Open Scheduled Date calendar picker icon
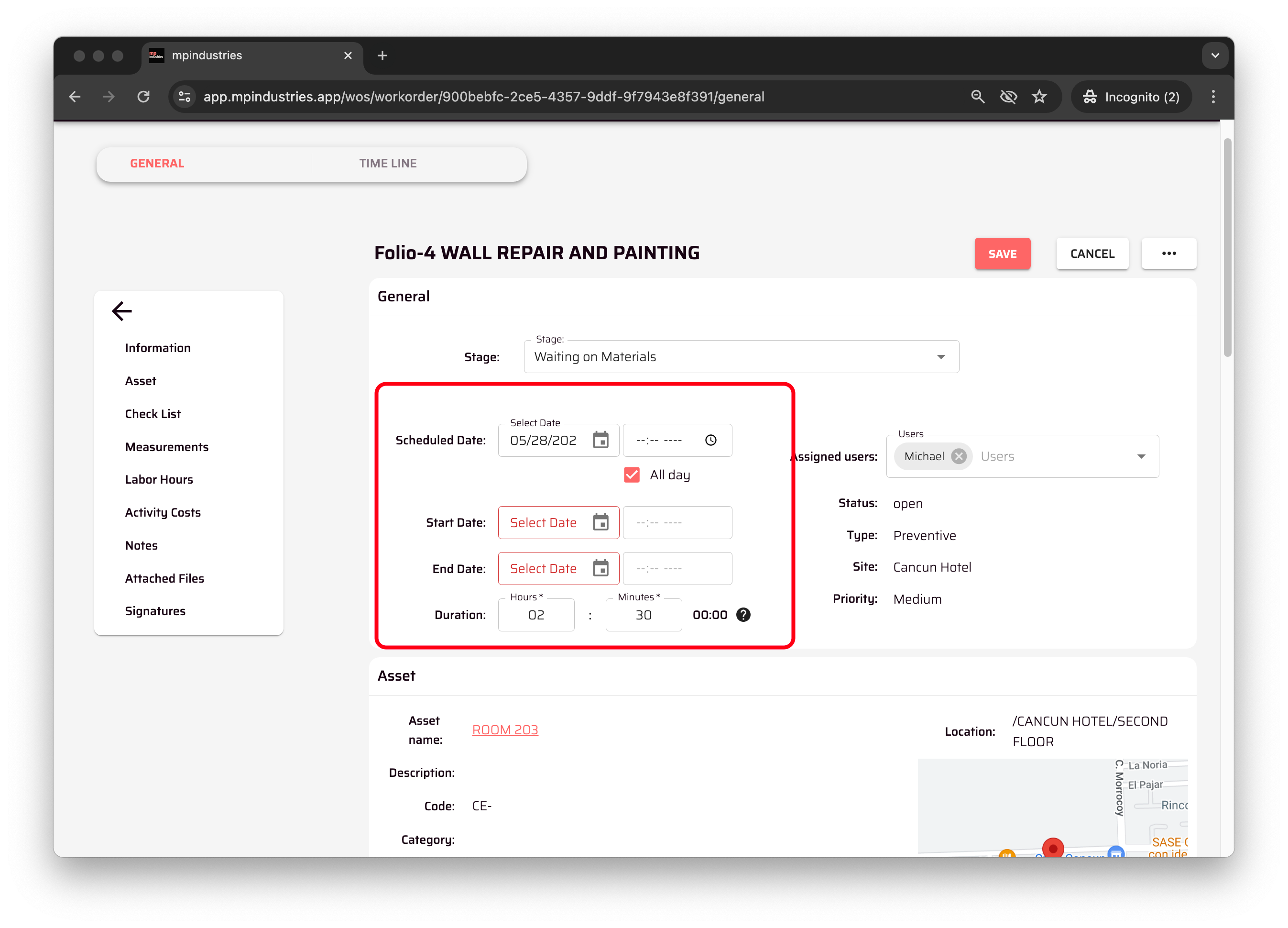This screenshot has width=1288, height=928. coord(600,441)
